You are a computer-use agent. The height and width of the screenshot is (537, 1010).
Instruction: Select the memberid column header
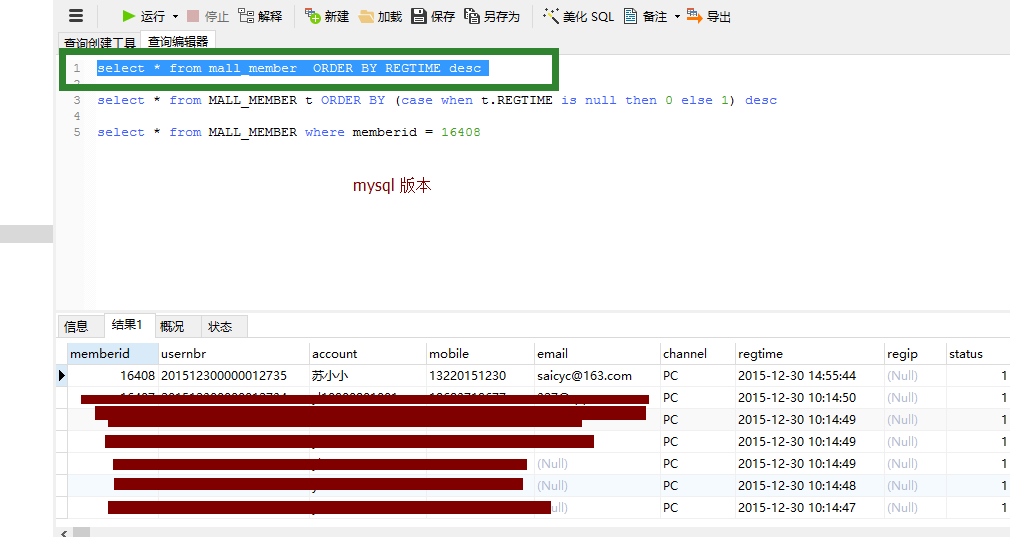click(x=113, y=353)
